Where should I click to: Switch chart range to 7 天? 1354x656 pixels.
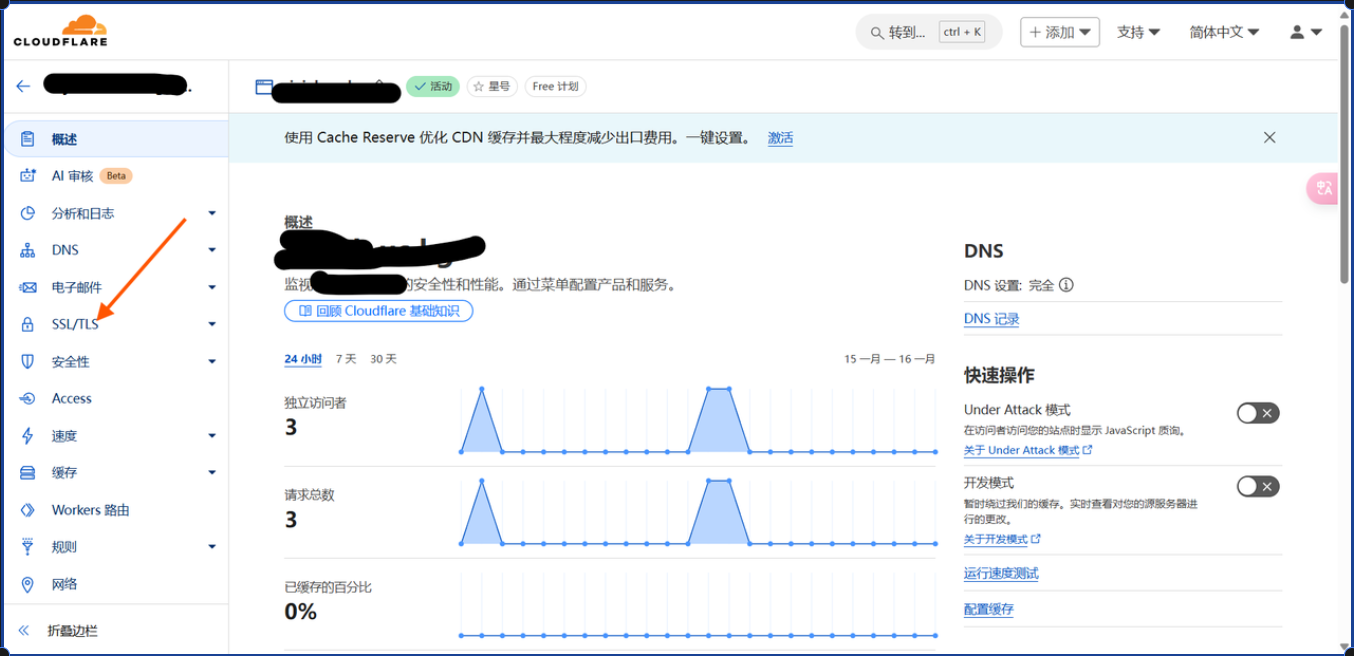[346, 359]
